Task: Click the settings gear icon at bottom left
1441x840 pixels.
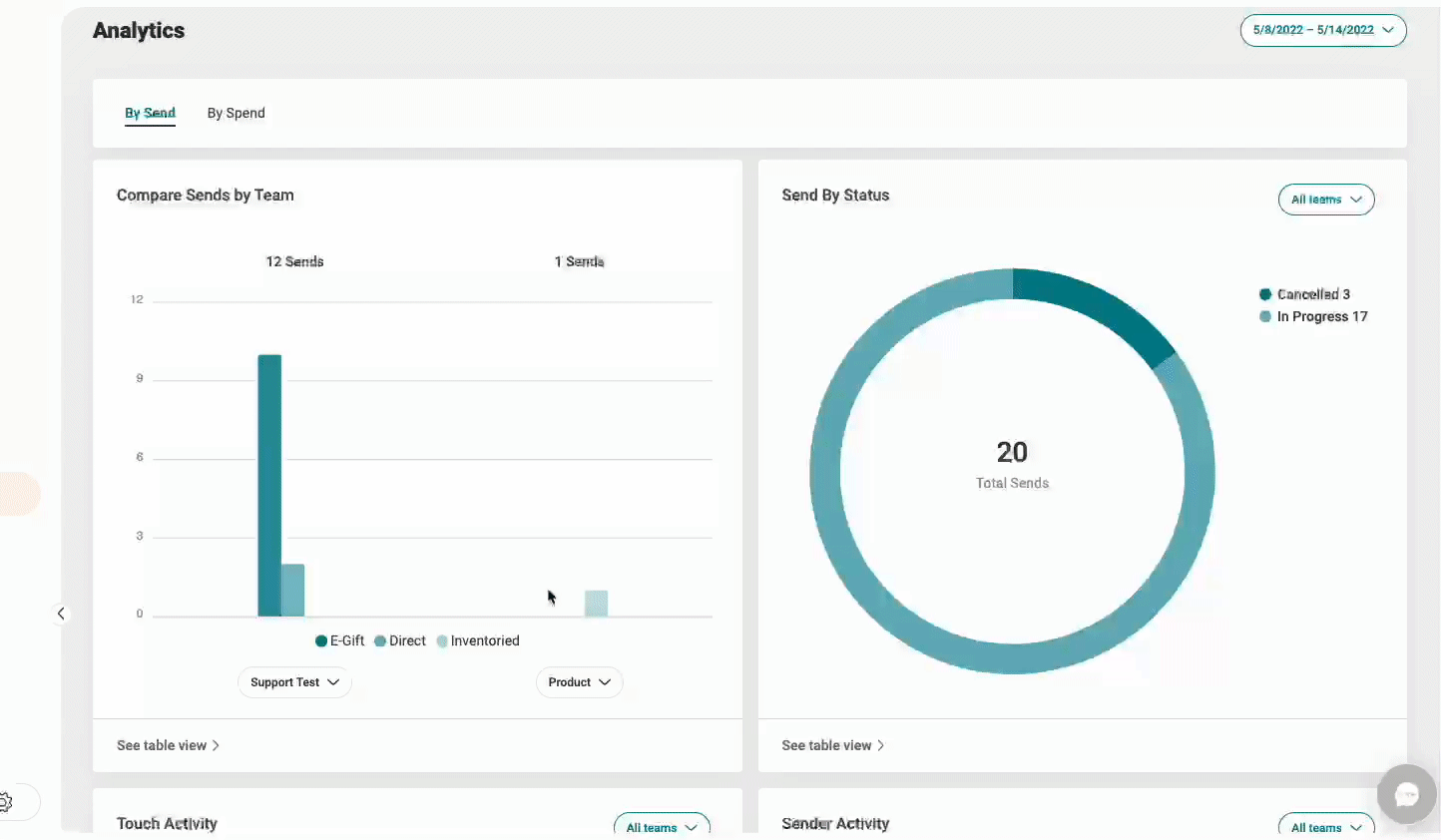Action: [x=6, y=801]
